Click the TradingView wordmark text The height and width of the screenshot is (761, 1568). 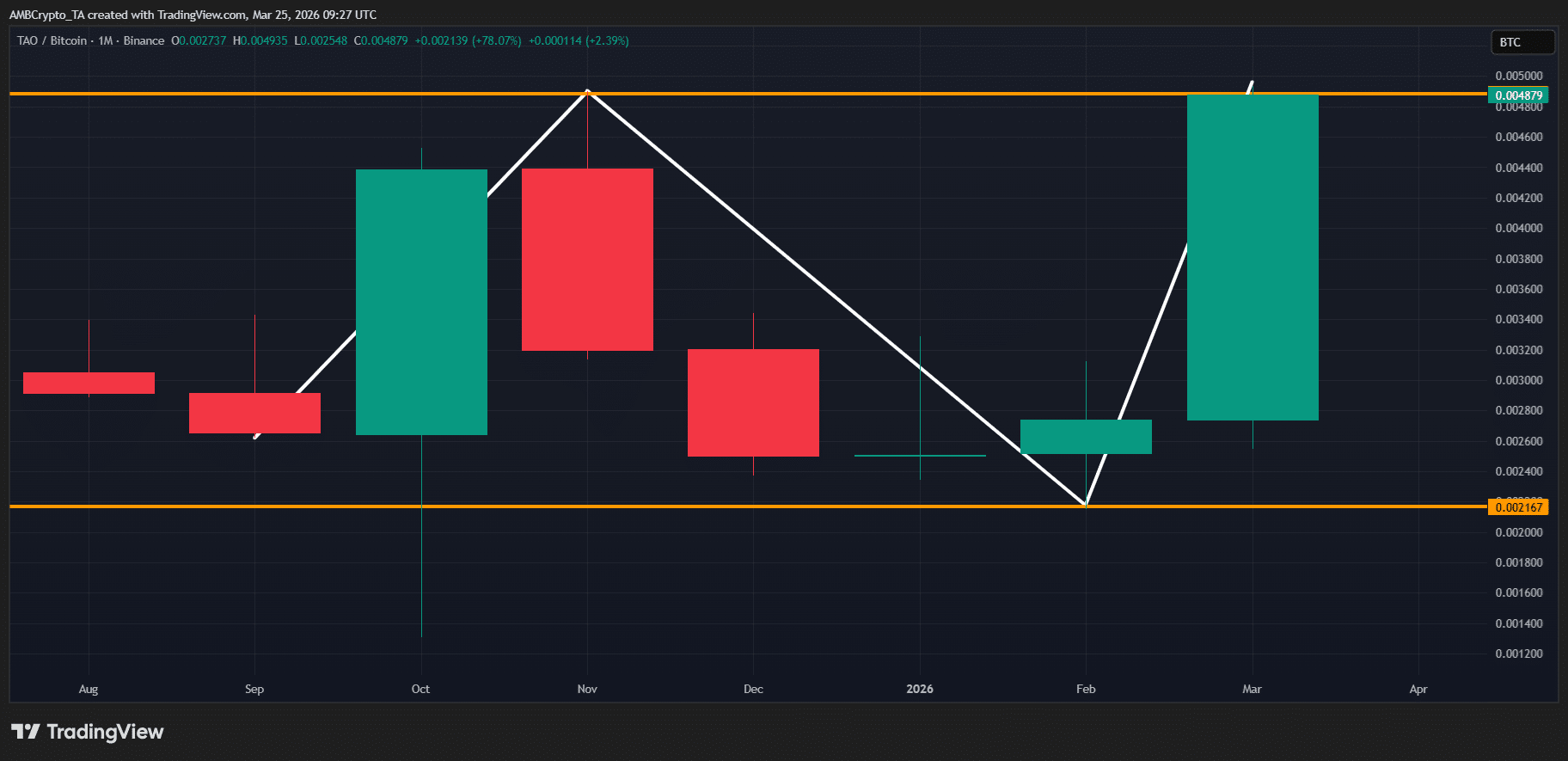click(105, 732)
